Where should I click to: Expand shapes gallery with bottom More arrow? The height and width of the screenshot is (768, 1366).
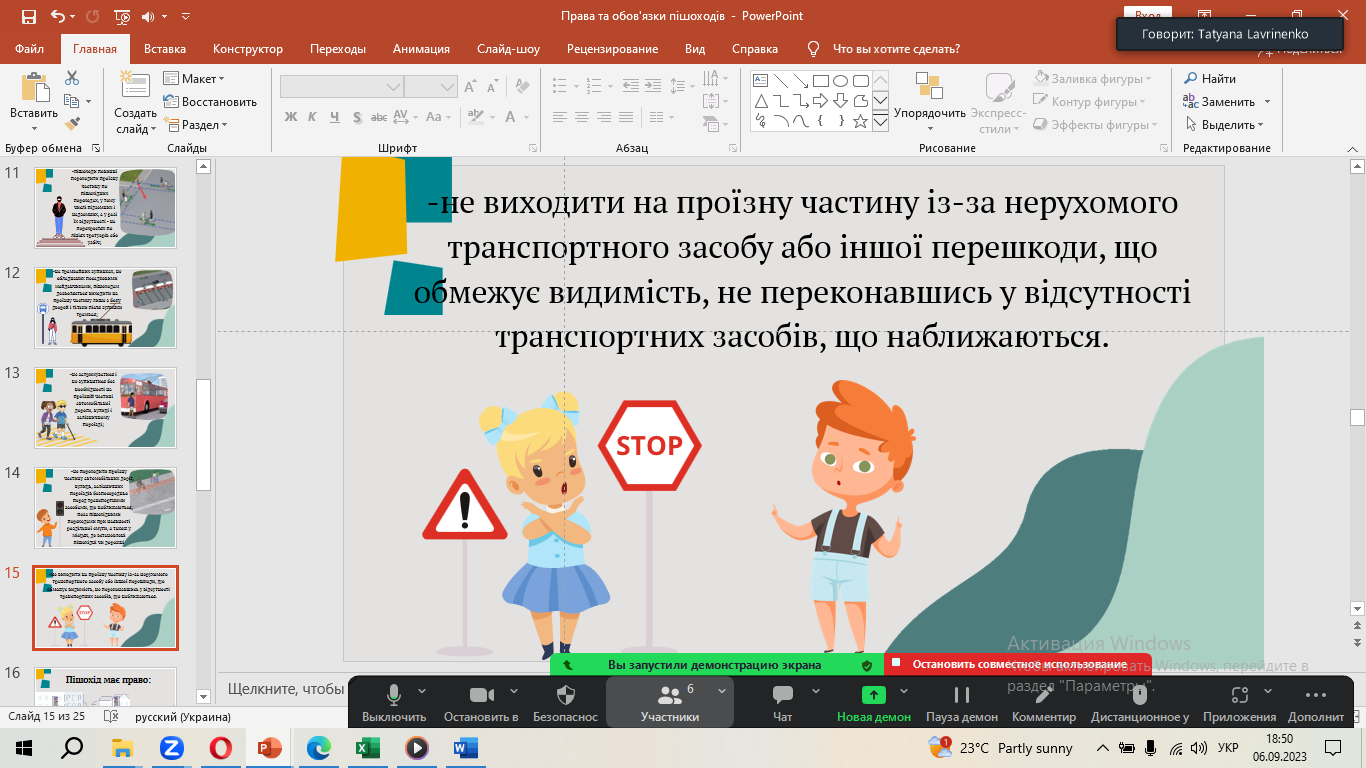click(880, 121)
